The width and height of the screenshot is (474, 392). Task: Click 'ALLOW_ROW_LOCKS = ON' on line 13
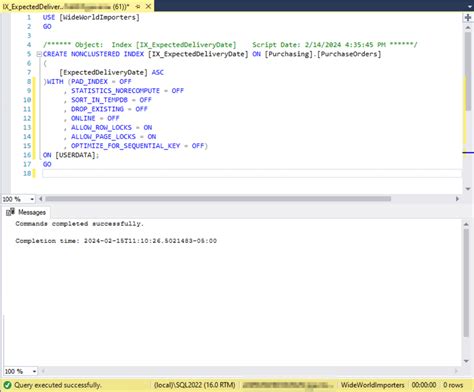[111, 127]
